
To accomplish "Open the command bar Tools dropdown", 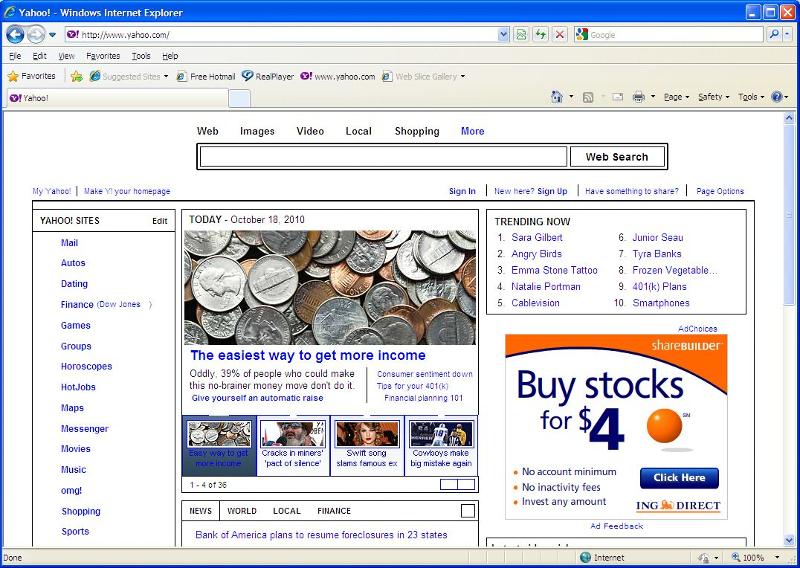I will [x=751, y=97].
